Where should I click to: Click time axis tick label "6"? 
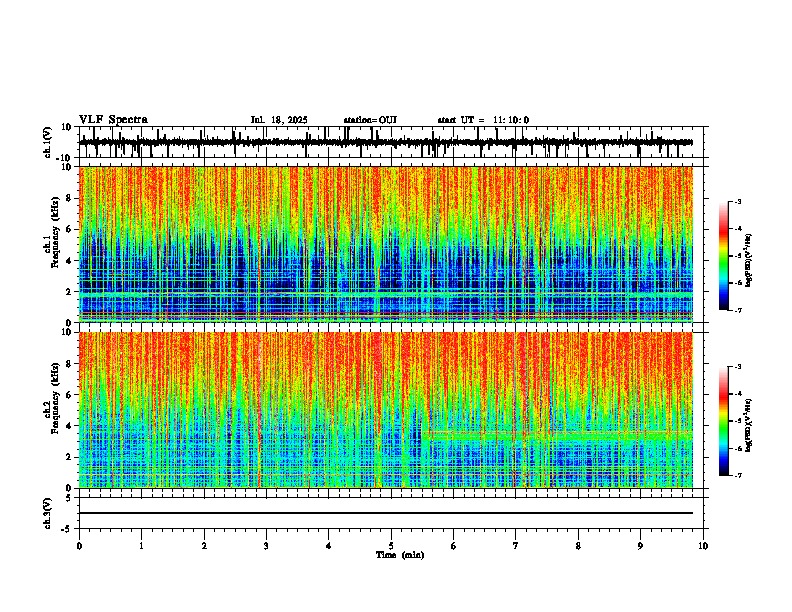pyautogui.click(x=454, y=546)
